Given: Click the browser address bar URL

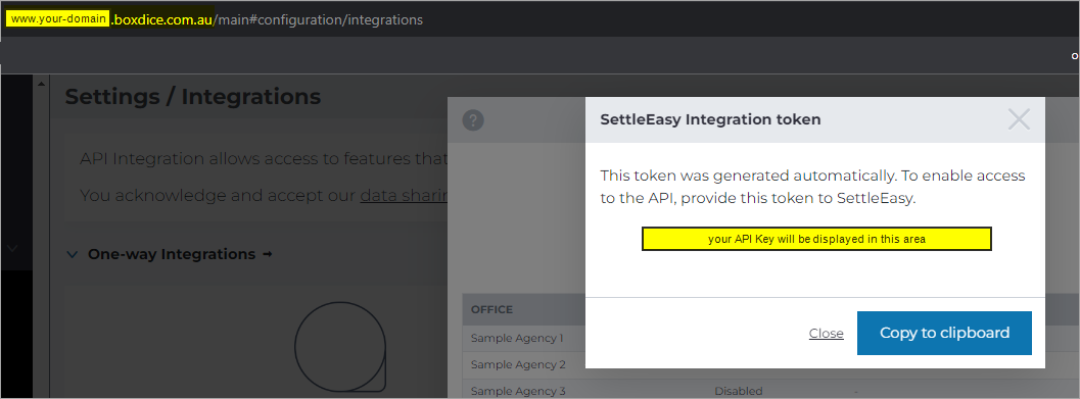Looking at the screenshot, I should tap(214, 19).
